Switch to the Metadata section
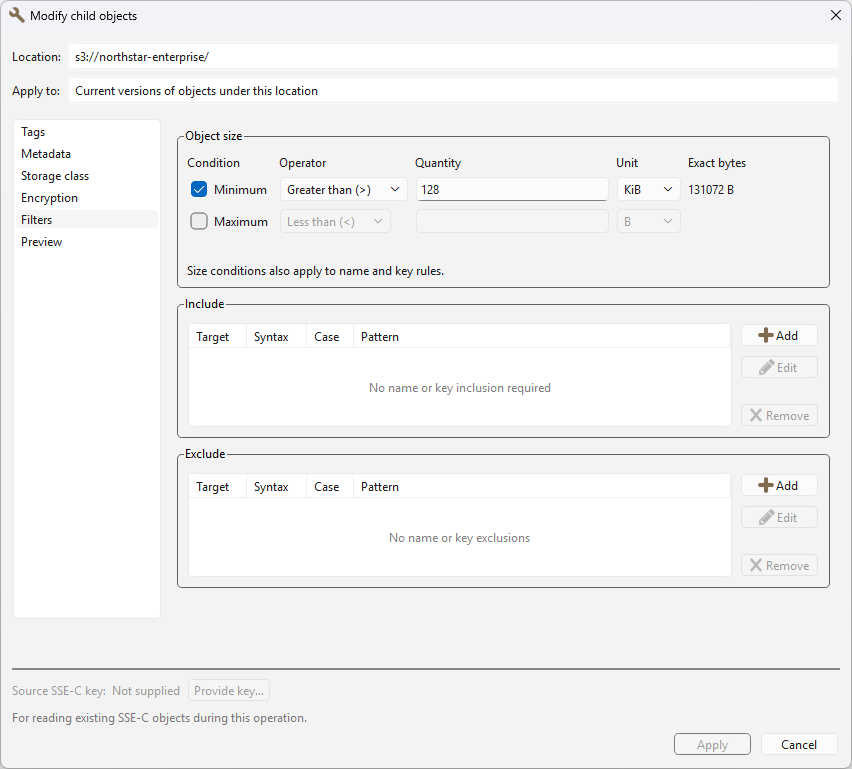 coord(86,154)
